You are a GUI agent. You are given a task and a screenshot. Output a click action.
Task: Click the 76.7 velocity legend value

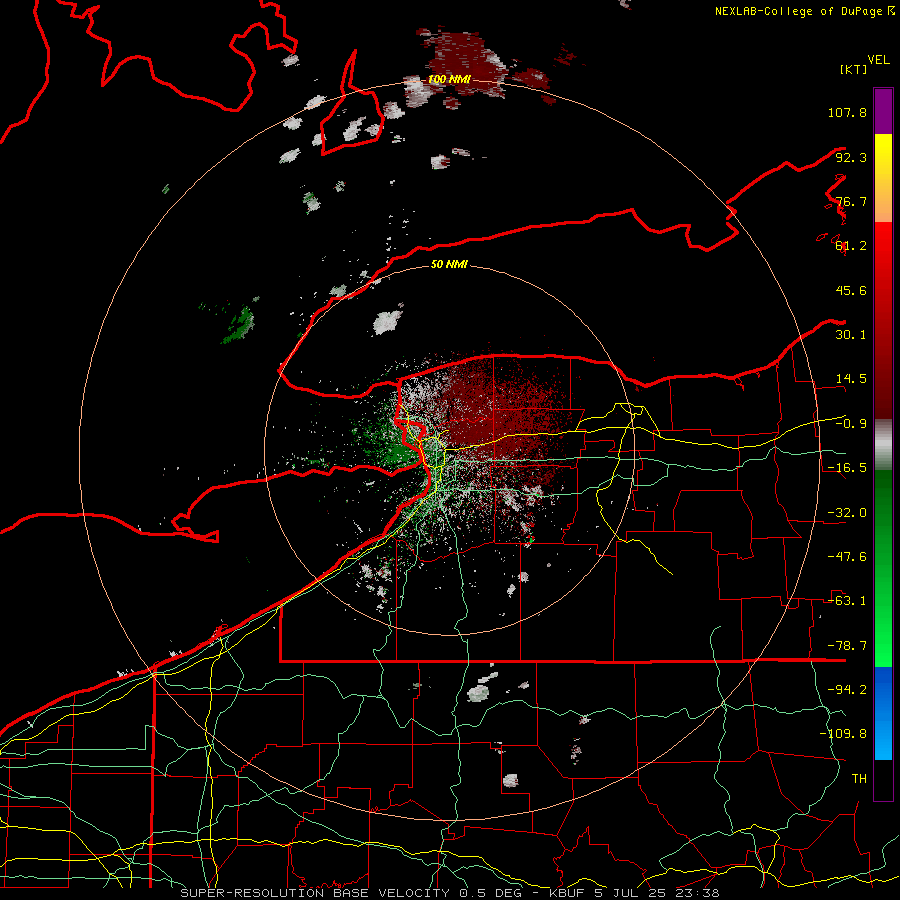click(x=851, y=201)
